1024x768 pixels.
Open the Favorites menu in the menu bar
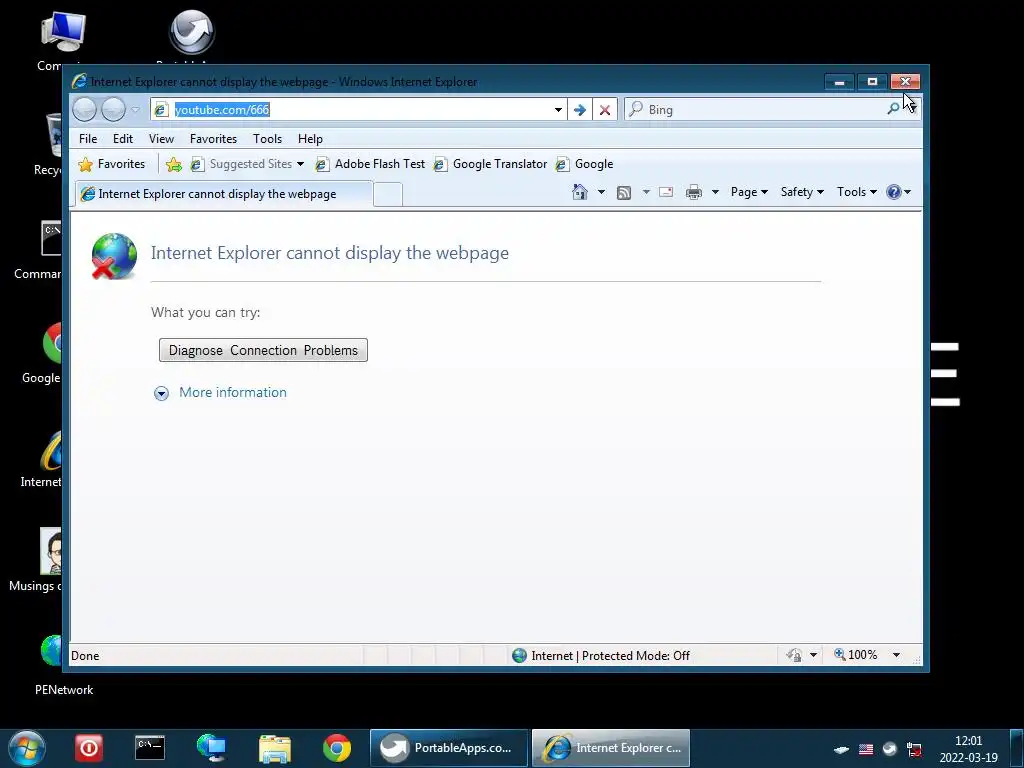[x=213, y=138]
